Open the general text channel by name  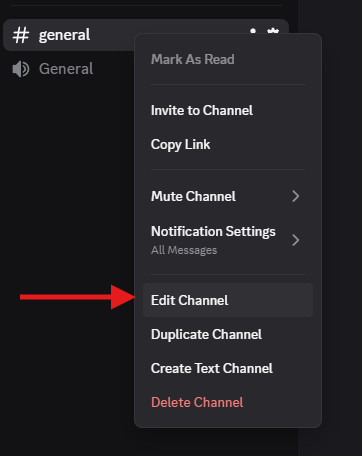point(64,35)
